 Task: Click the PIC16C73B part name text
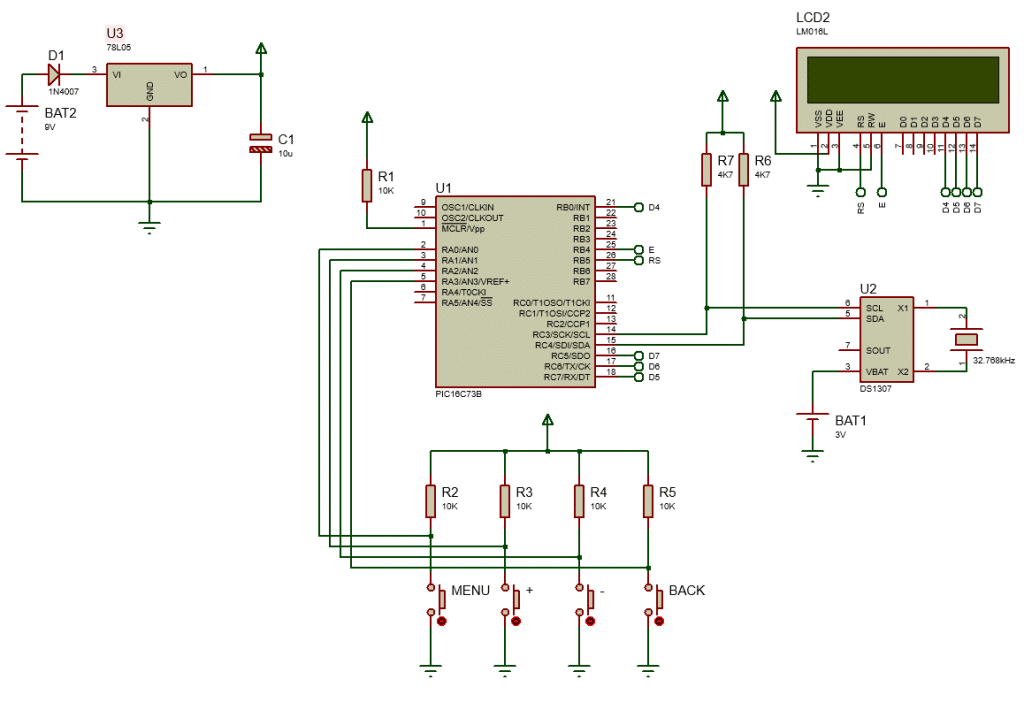pyautogui.click(x=458, y=394)
